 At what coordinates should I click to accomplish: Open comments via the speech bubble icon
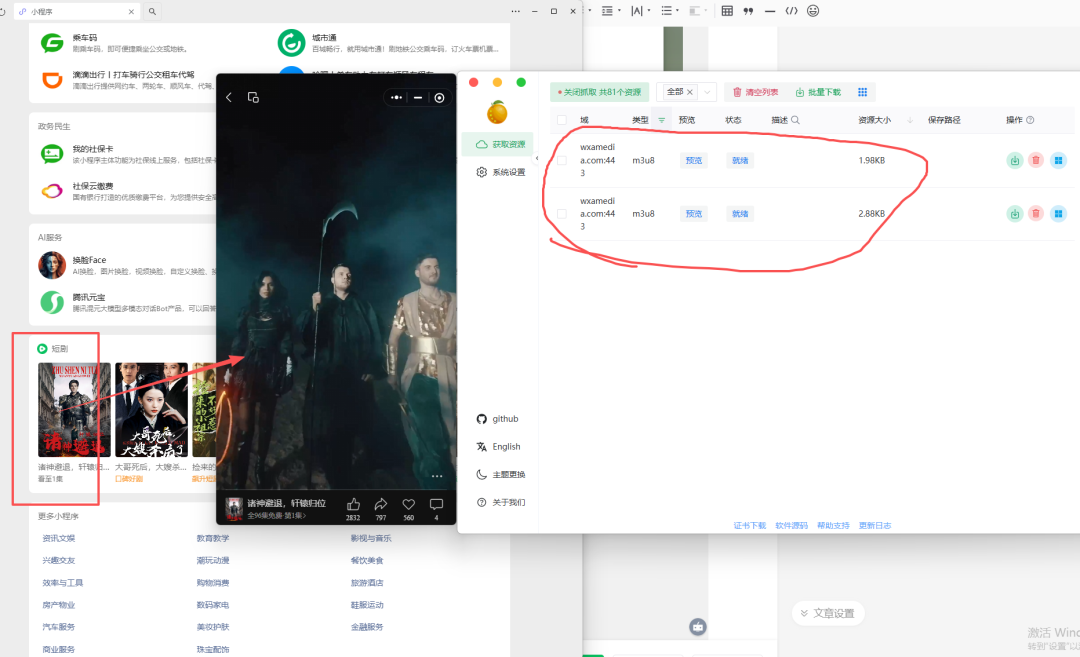(x=436, y=505)
